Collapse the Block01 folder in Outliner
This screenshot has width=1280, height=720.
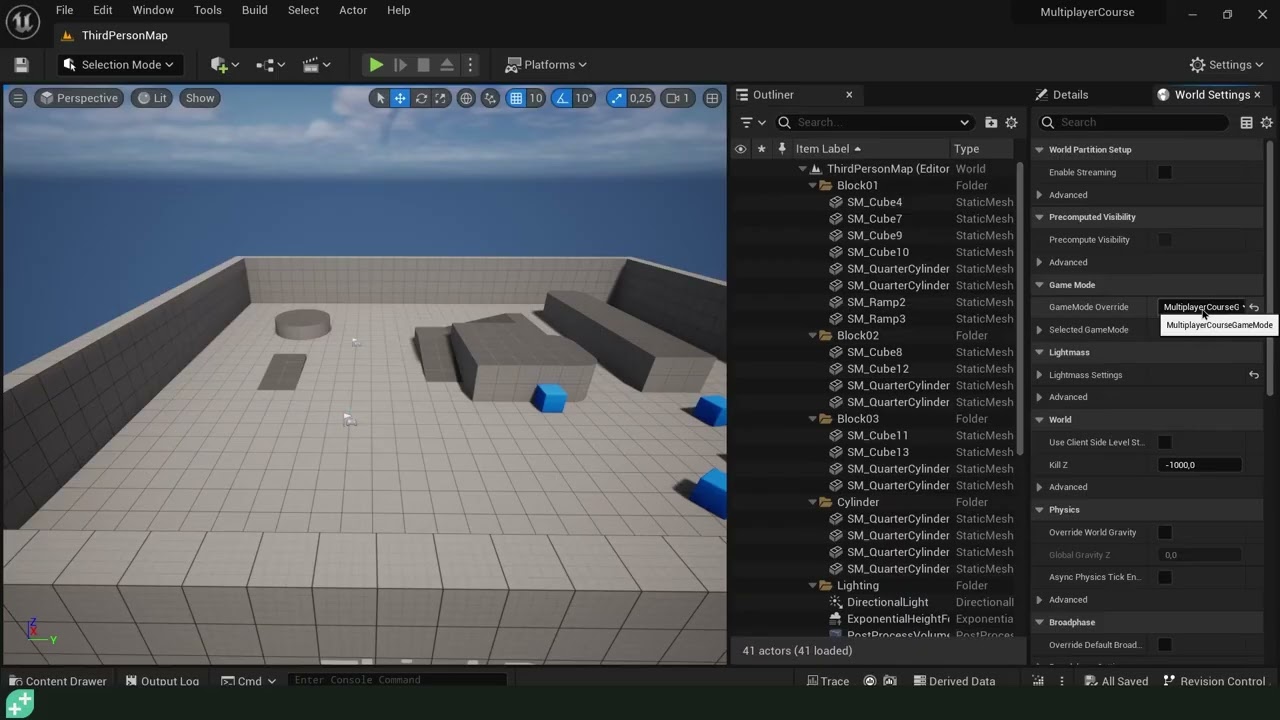point(813,186)
